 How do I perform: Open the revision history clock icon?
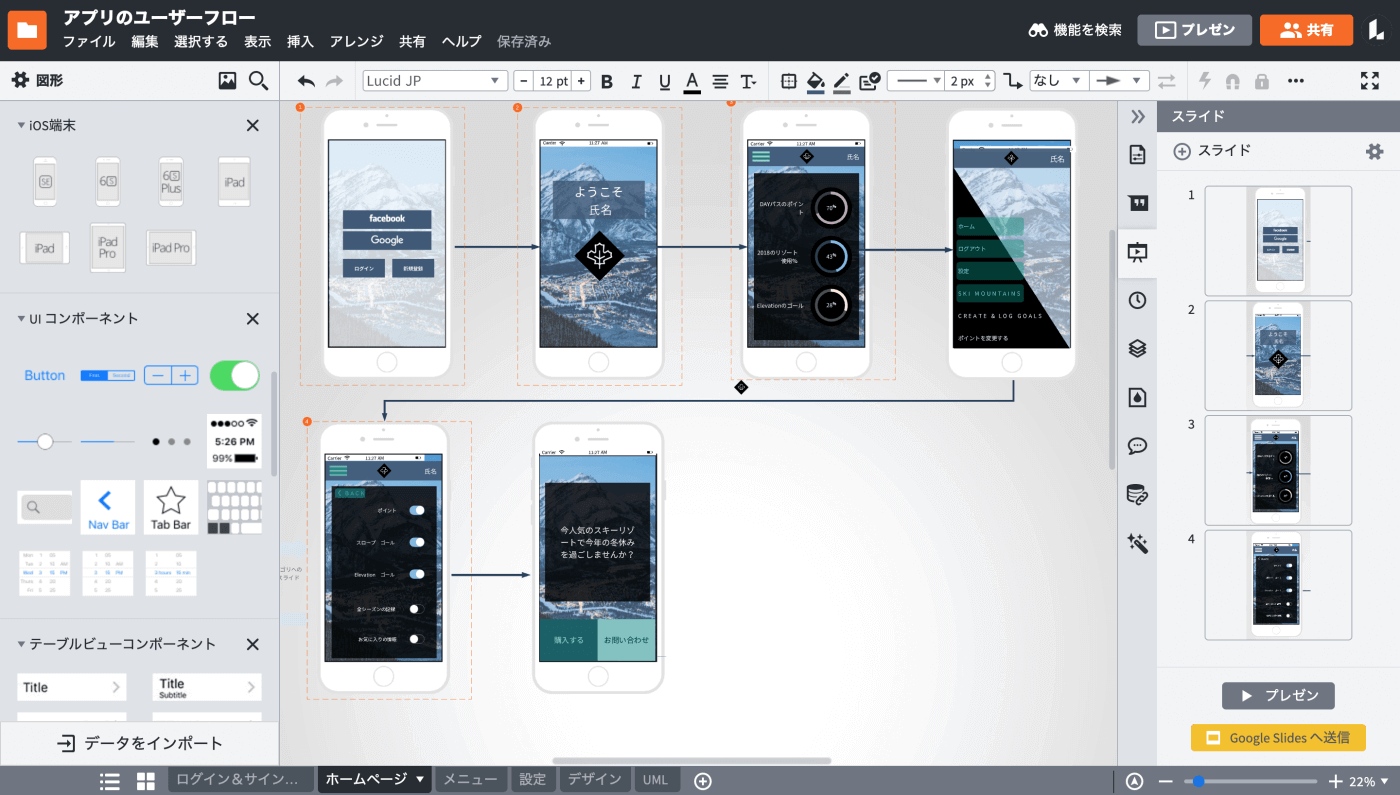1137,300
